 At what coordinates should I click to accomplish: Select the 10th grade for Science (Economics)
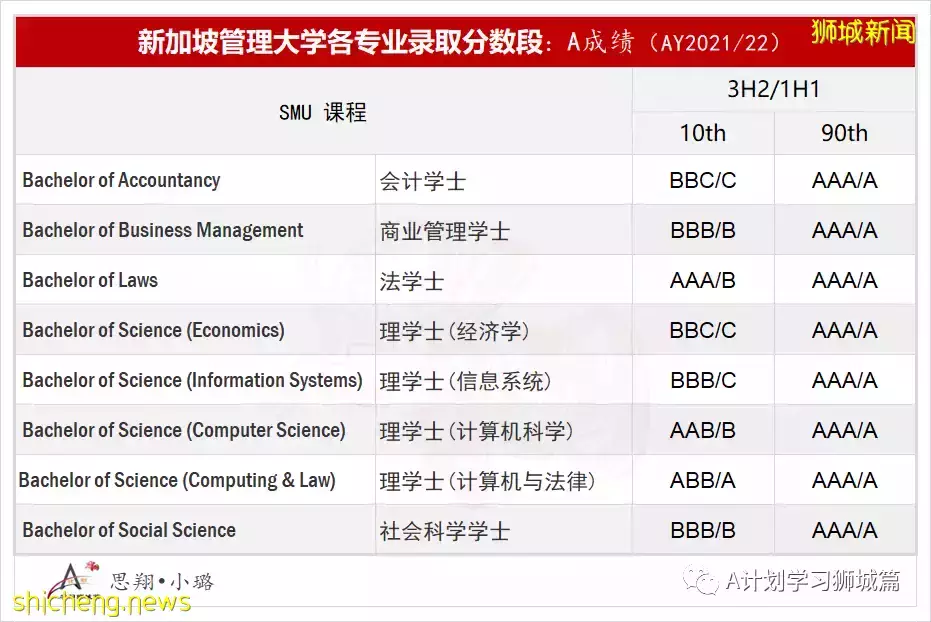pyautogui.click(x=703, y=330)
